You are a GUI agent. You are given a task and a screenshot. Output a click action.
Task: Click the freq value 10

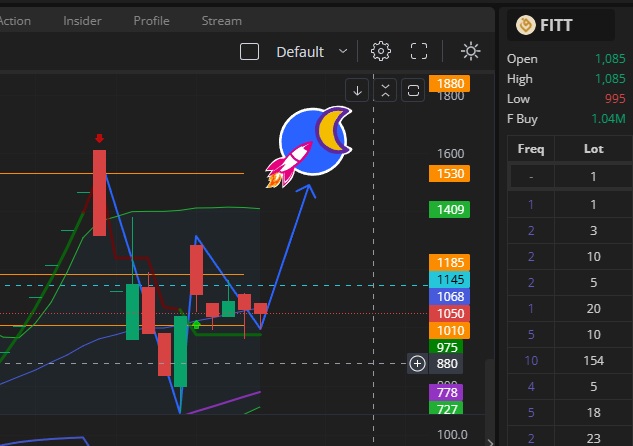[531, 360]
